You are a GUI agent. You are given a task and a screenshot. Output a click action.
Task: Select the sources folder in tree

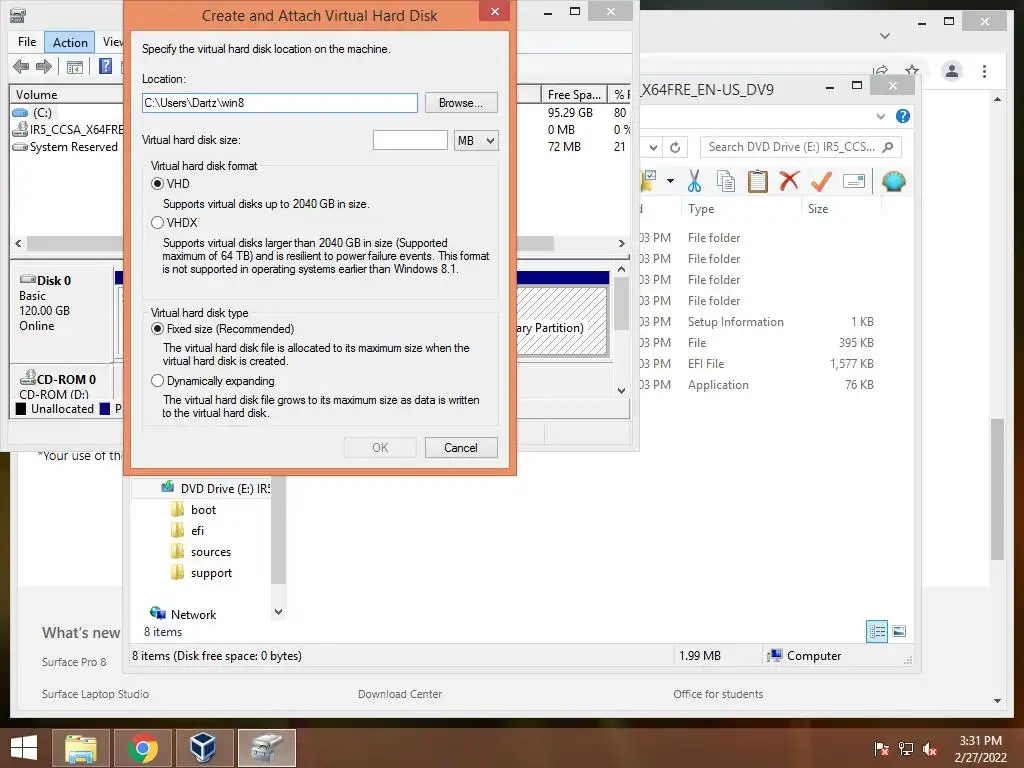point(210,552)
